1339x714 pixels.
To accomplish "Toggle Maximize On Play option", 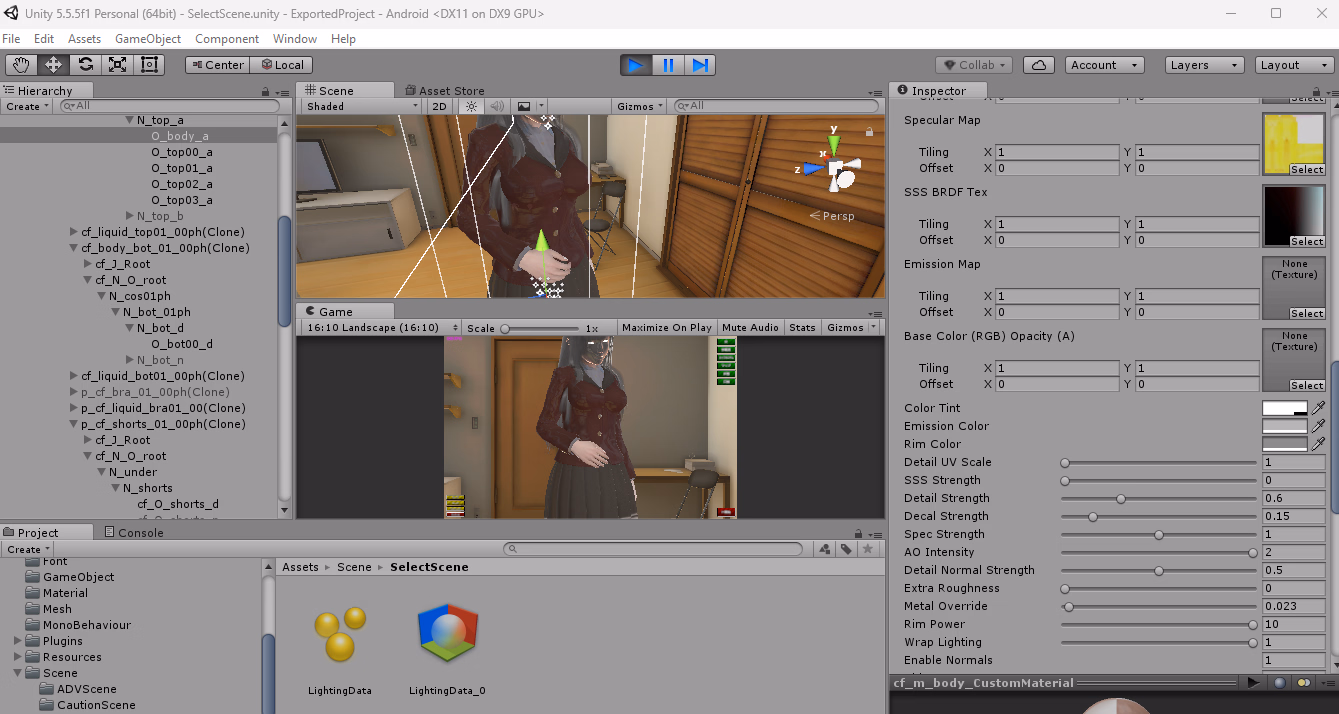I will [666, 328].
